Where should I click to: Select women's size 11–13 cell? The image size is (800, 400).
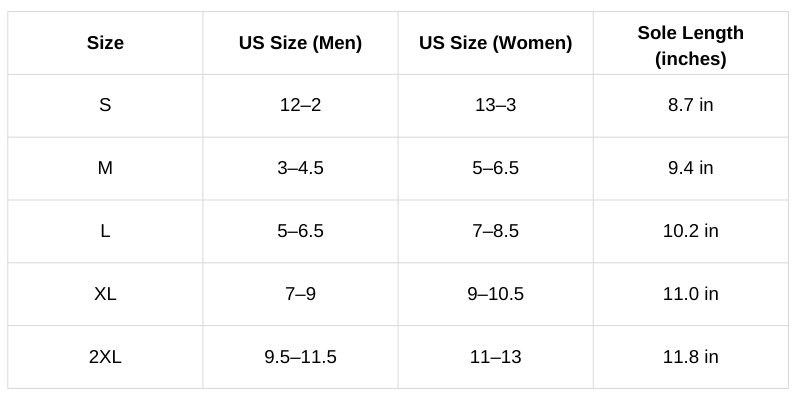(x=495, y=357)
